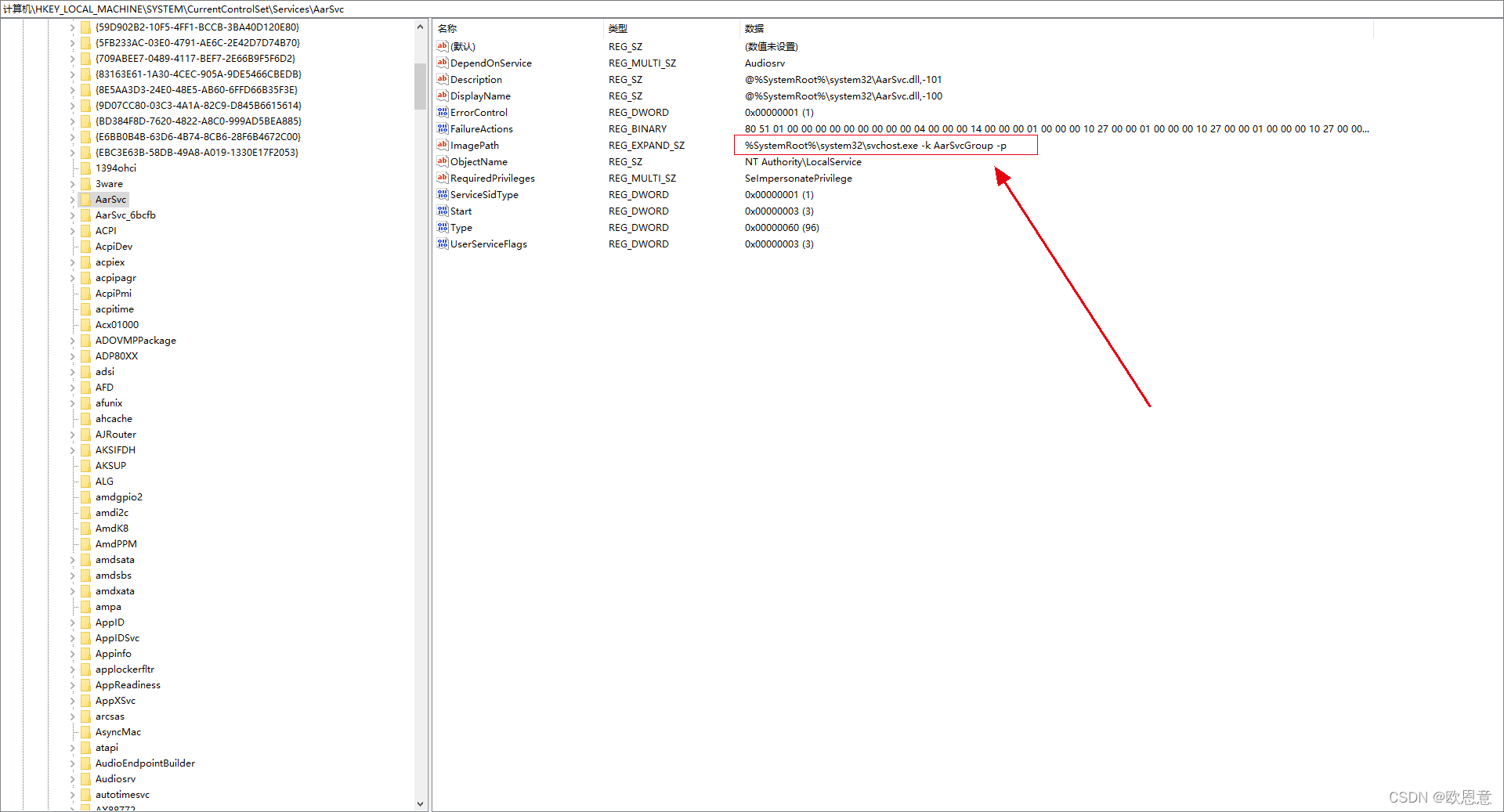
Task: Click the AppID folder icon
Action: pyautogui.click(x=85, y=623)
